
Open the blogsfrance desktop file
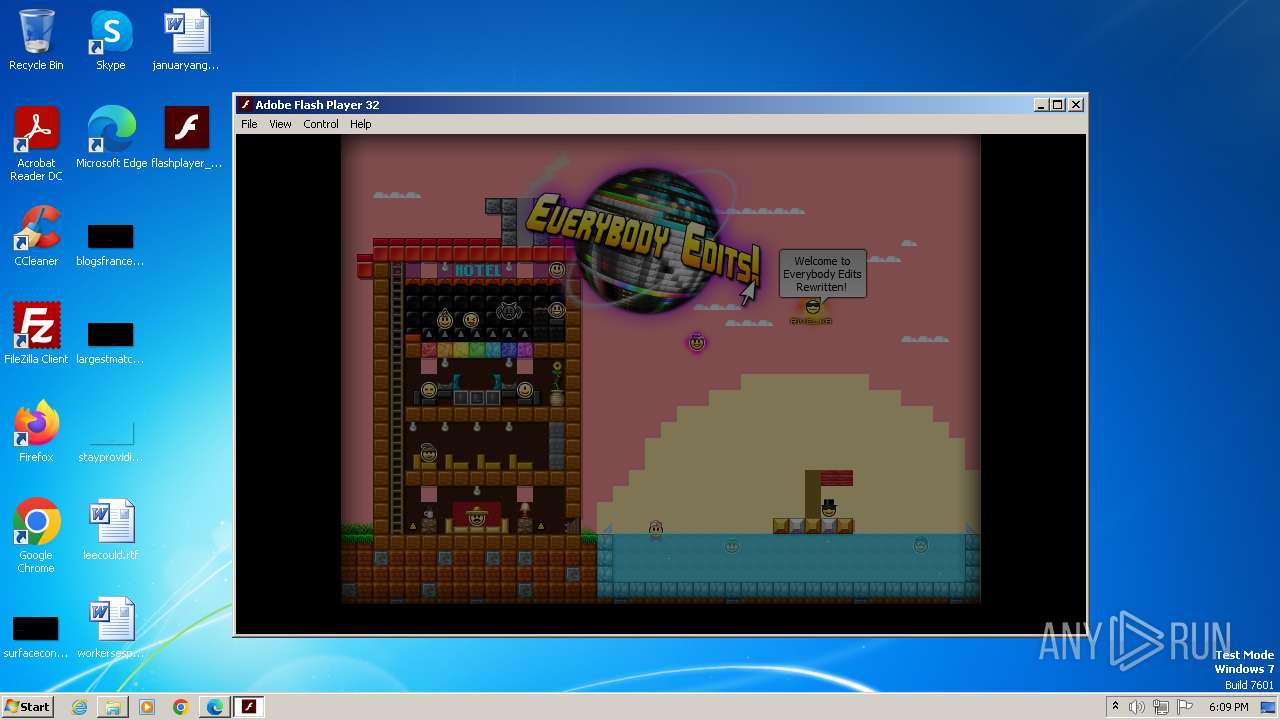pyautogui.click(x=110, y=246)
